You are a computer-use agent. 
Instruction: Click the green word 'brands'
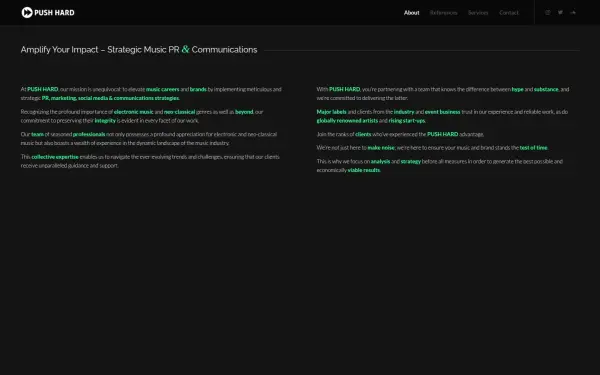(198, 89)
